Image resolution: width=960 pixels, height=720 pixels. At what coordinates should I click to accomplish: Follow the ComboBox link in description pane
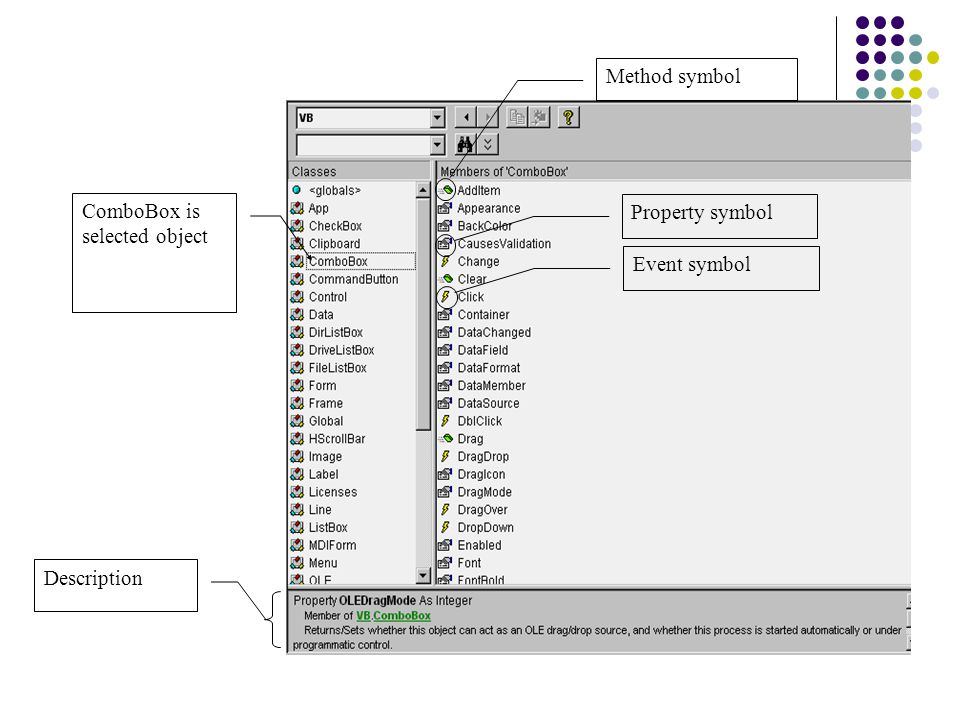(x=402, y=616)
